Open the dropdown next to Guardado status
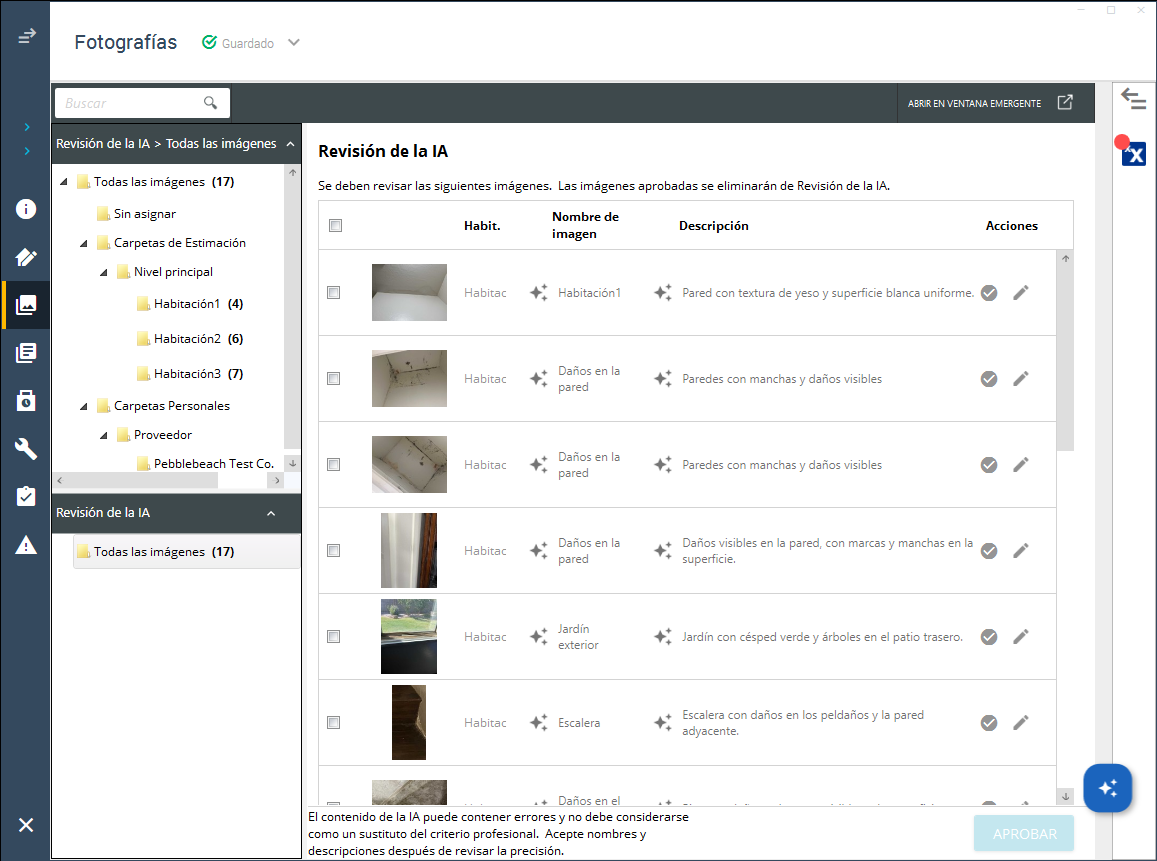 coord(293,43)
